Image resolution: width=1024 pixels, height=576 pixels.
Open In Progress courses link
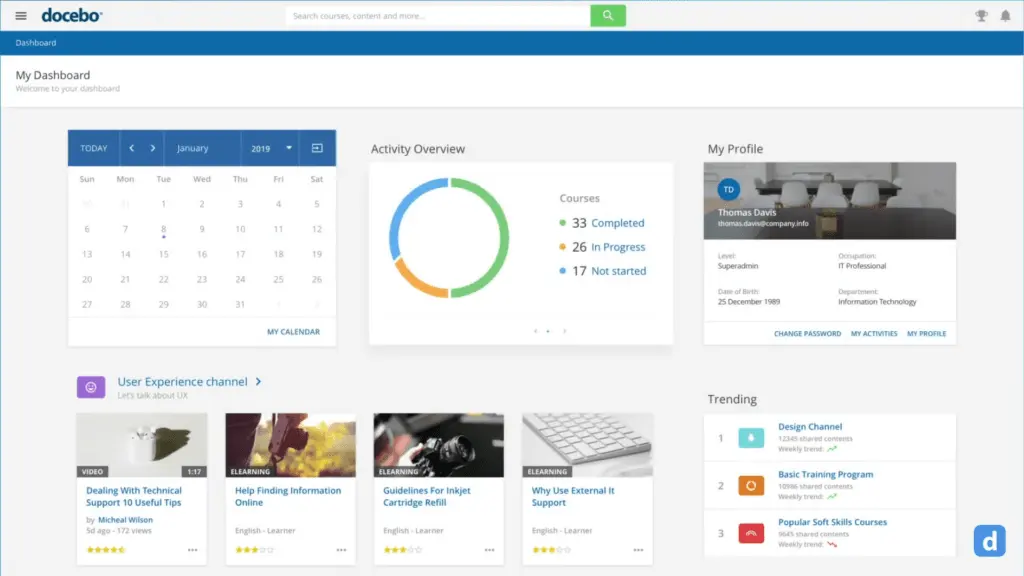coord(618,247)
